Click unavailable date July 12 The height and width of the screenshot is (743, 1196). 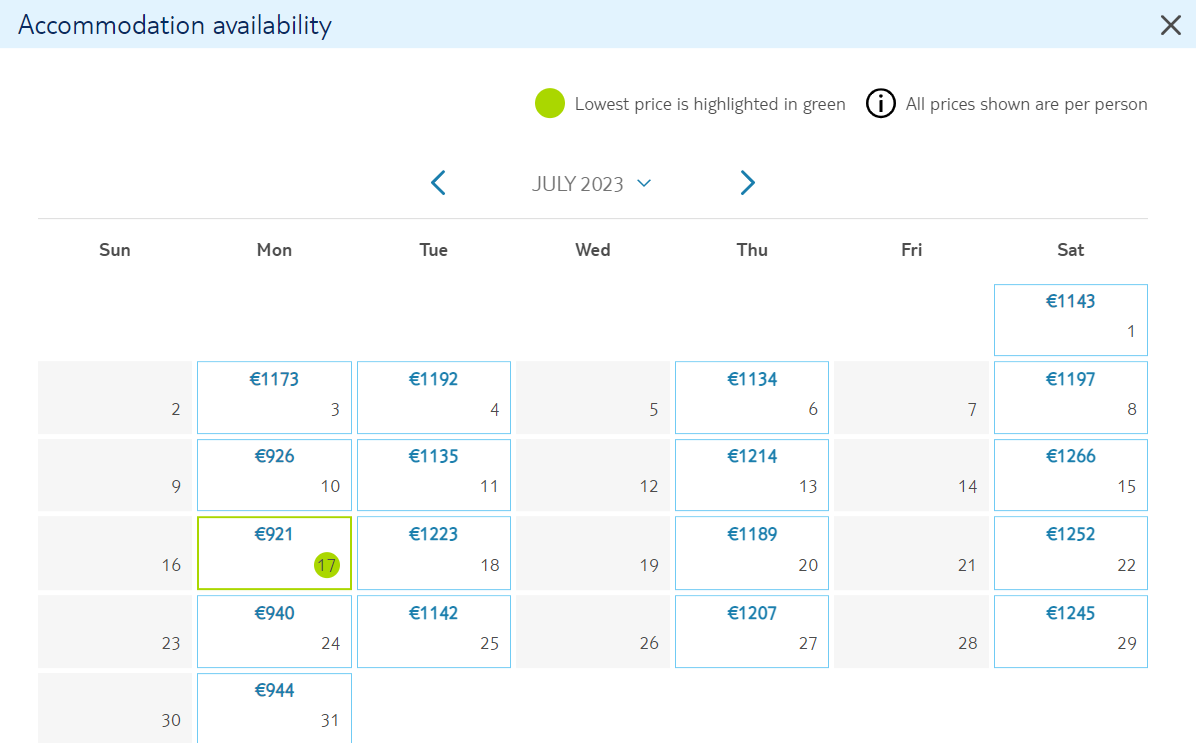593,474
